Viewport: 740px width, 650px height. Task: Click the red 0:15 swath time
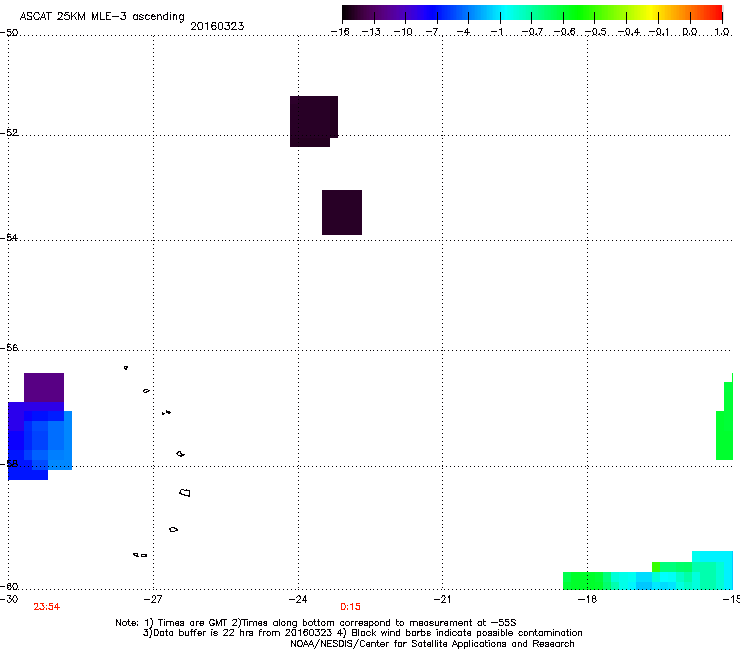coord(350,607)
